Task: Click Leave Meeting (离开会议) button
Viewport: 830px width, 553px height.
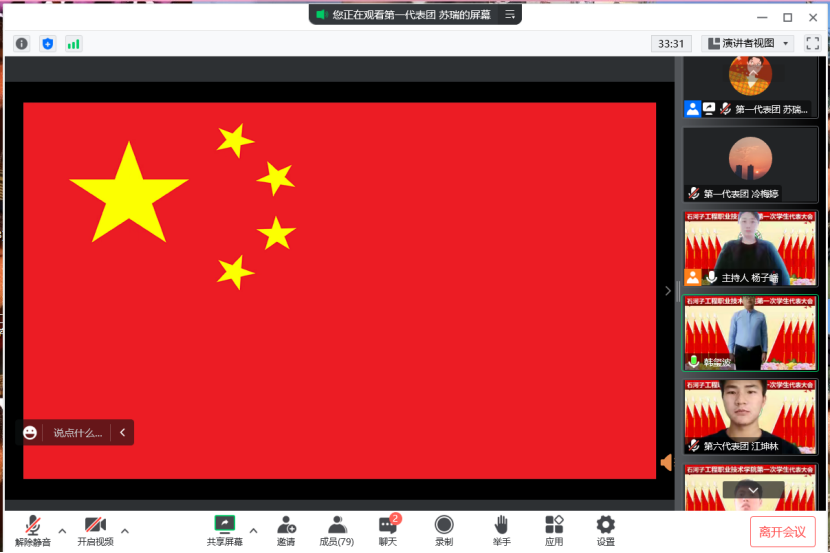Action: (x=782, y=531)
